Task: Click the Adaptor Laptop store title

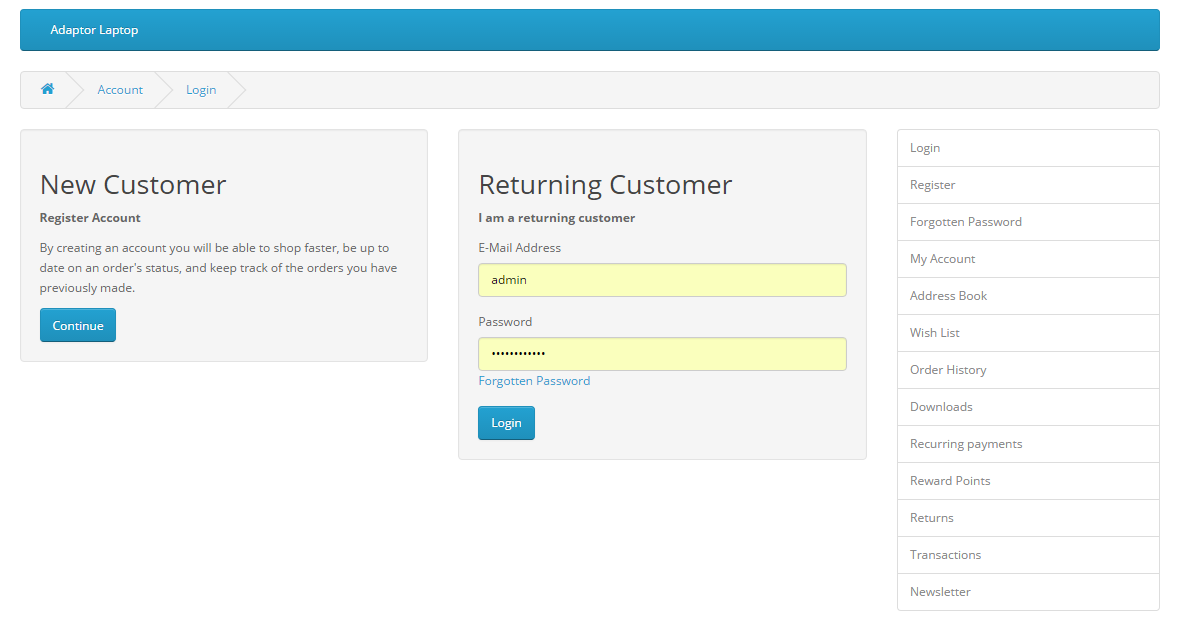Action: pos(94,29)
